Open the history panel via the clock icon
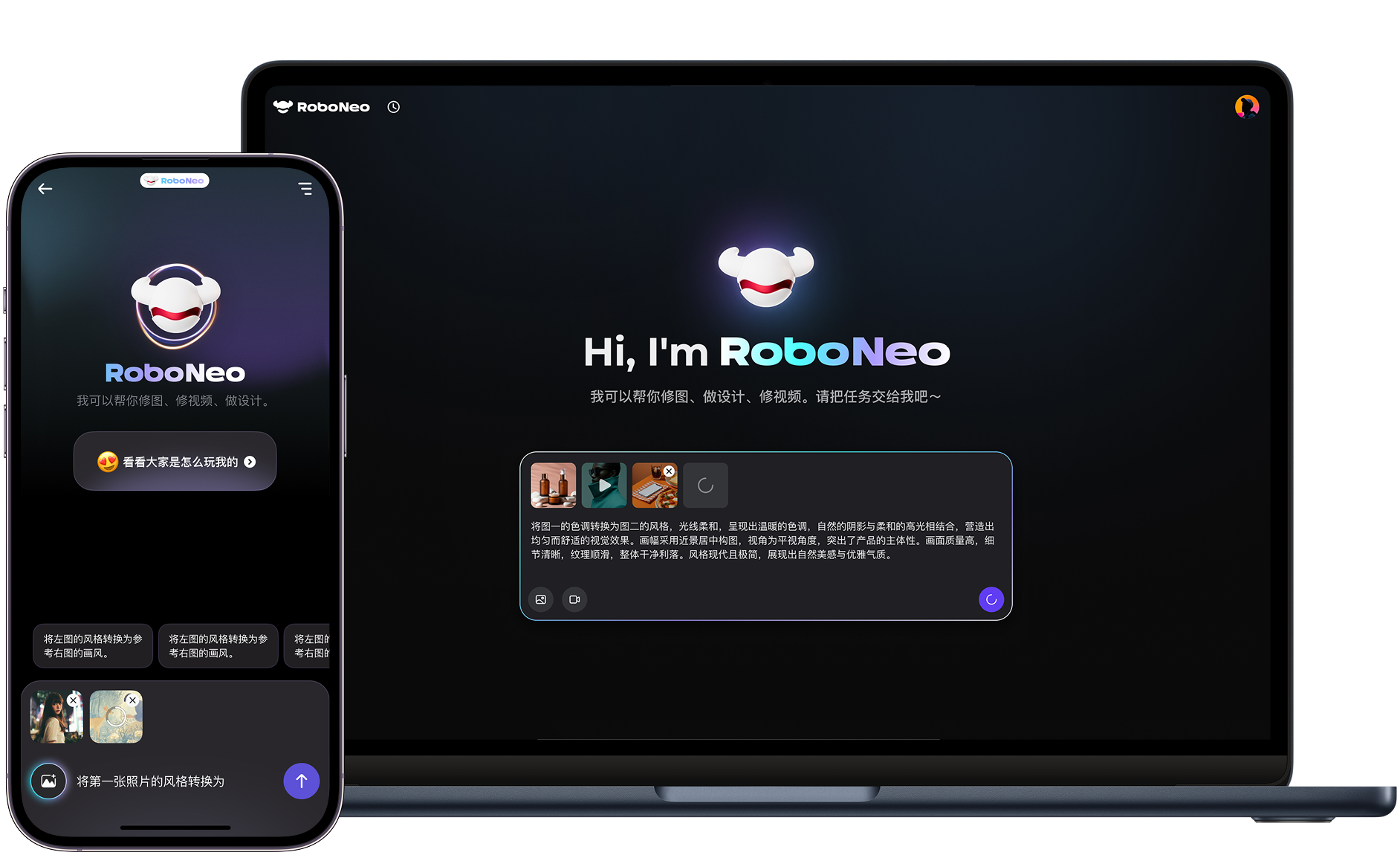Screen dimensions: 1400x858 click(x=393, y=106)
